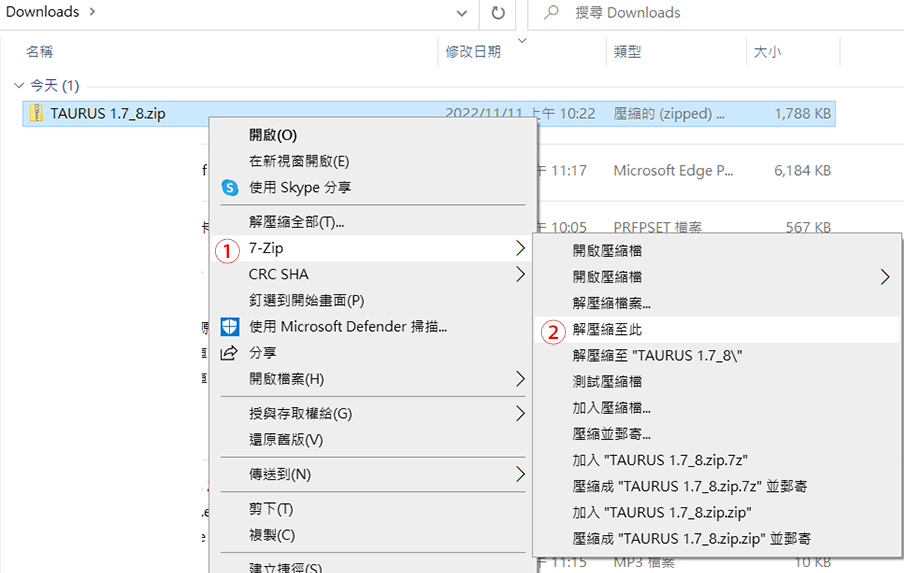The image size is (904, 573).
Task: Sort files by 名稱 column header
Action: (40, 51)
